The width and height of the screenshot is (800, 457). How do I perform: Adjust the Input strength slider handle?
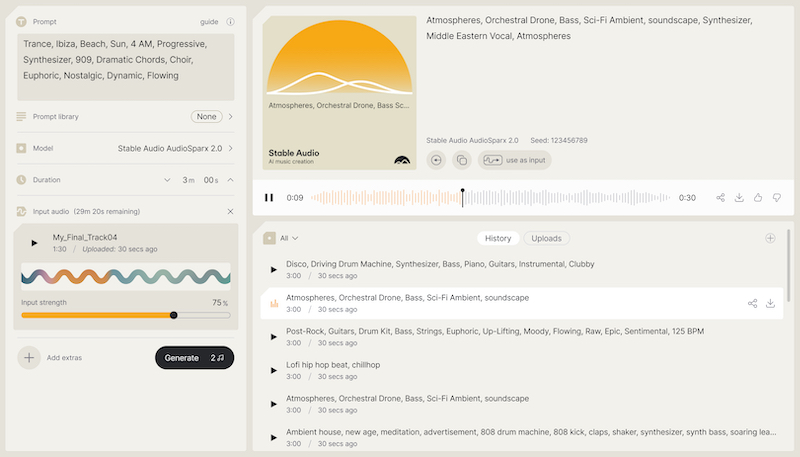coord(173,315)
